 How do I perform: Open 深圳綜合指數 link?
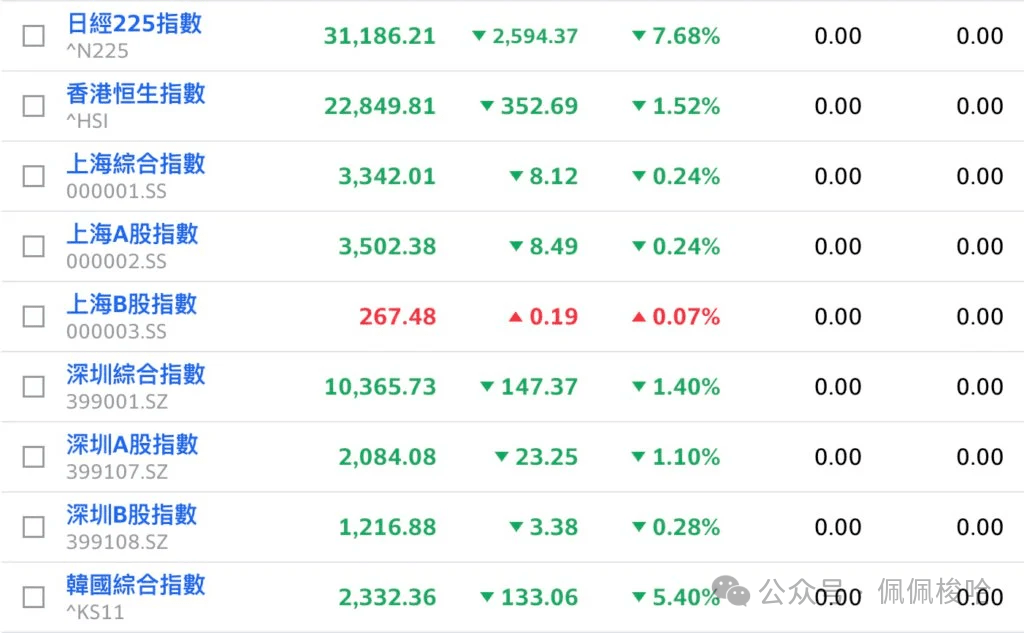tap(136, 374)
